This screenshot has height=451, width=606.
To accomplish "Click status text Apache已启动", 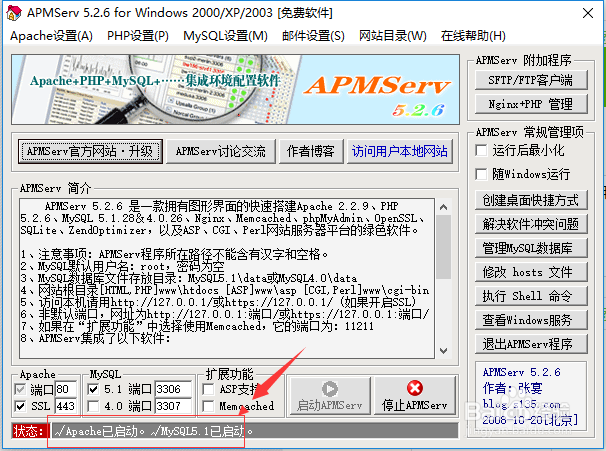I will coord(100,431).
